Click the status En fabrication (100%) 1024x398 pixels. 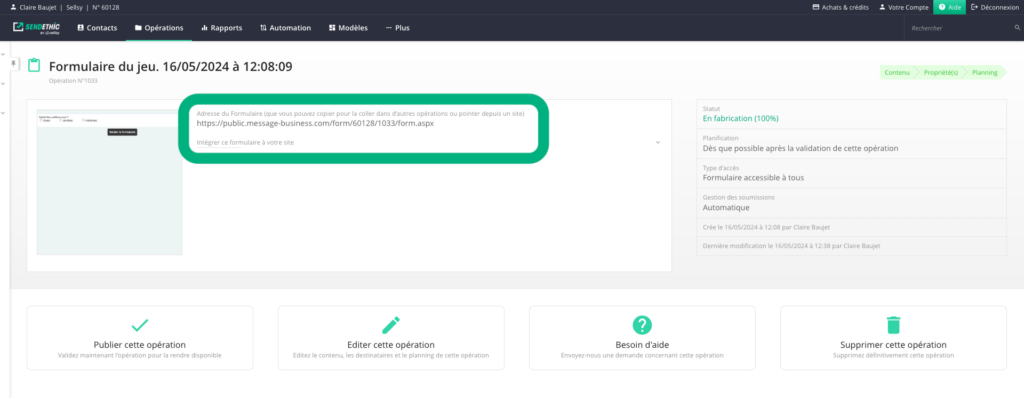coord(741,118)
